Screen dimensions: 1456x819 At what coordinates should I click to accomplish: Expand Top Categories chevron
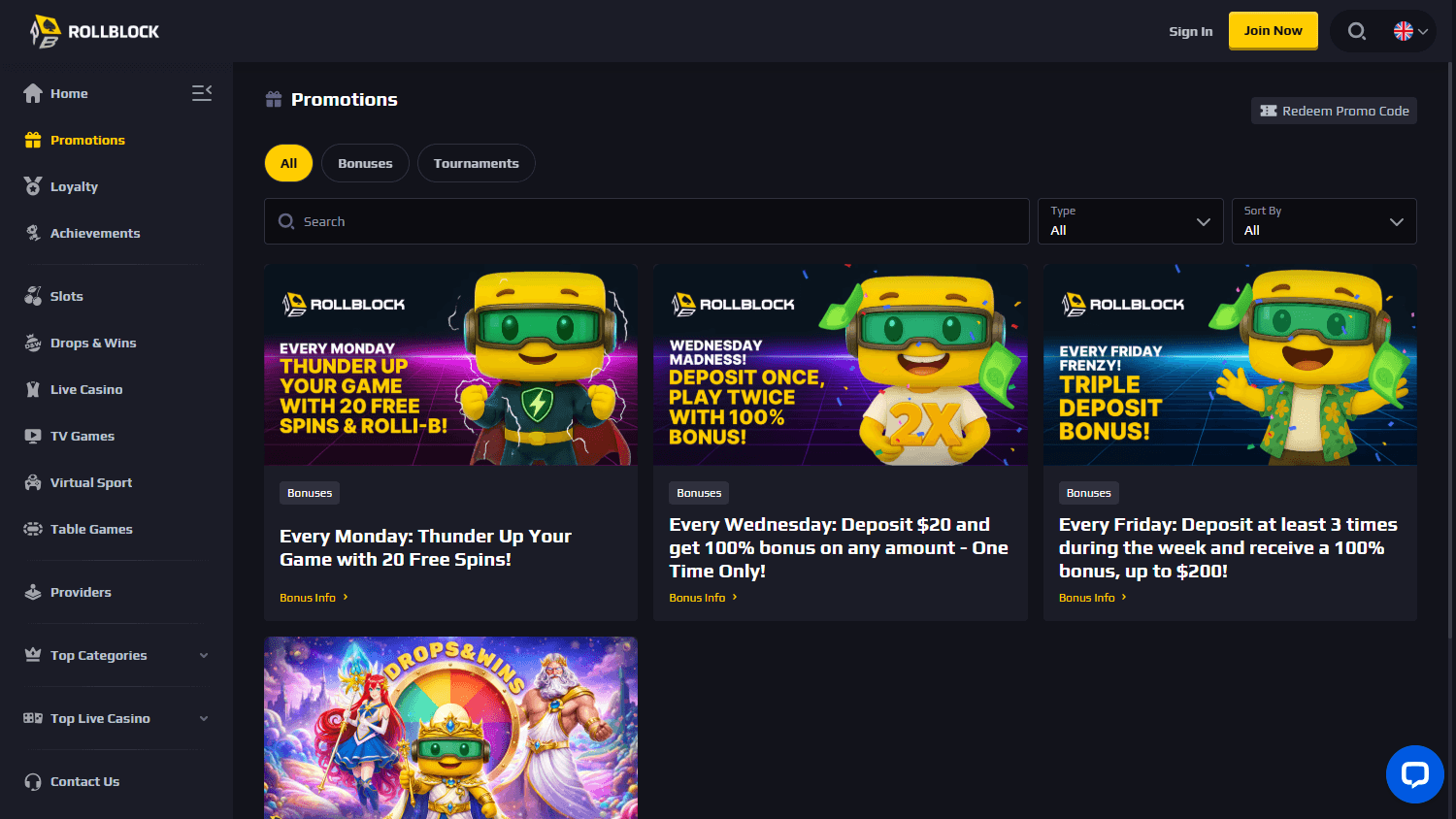(x=204, y=655)
